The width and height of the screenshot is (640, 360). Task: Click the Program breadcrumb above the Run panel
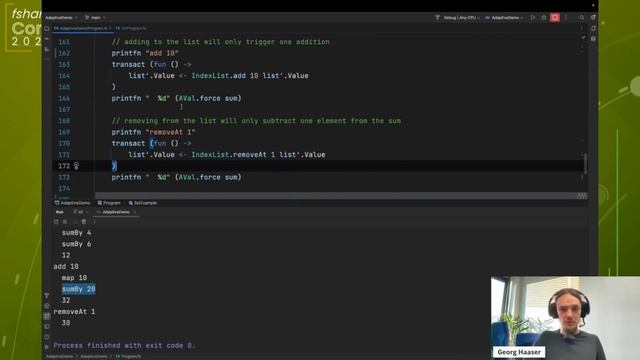[x=109, y=203]
